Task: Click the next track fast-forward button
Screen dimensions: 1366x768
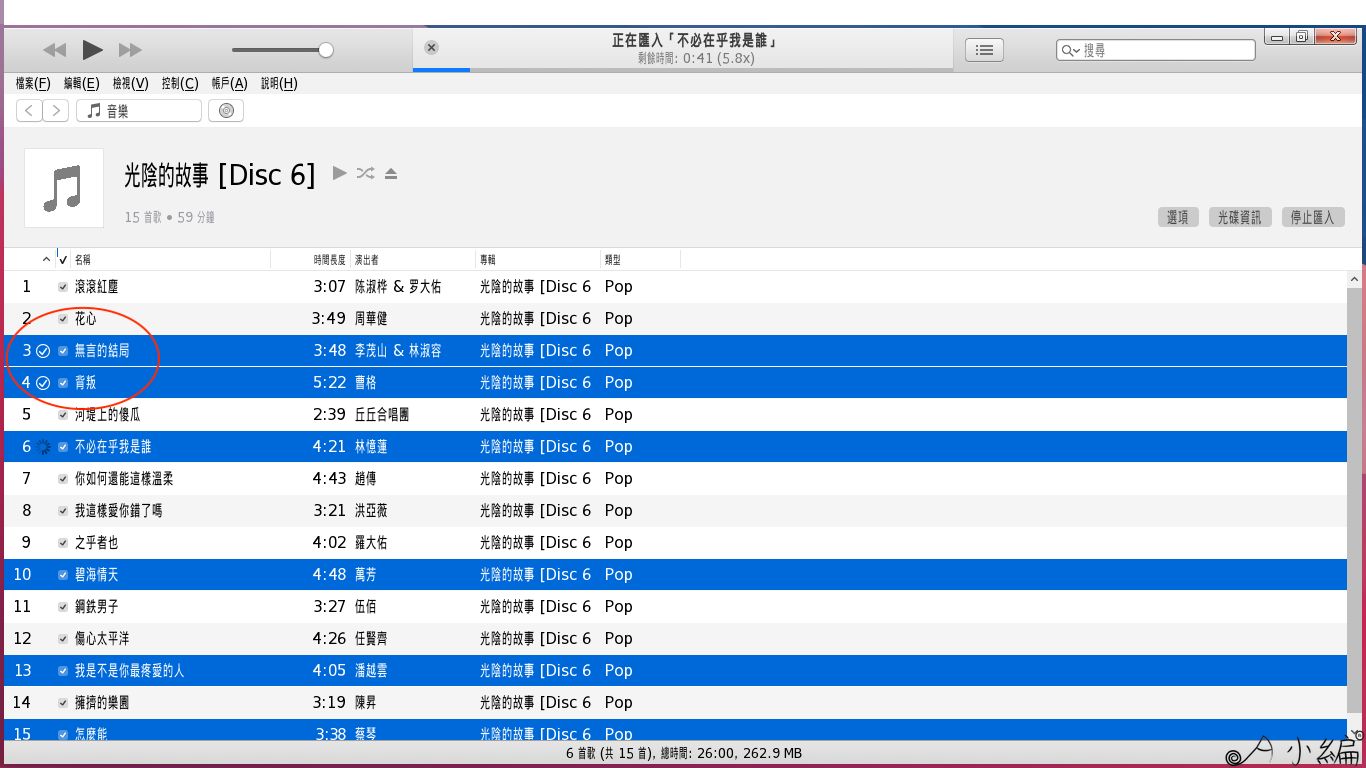Action: tap(130, 50)
